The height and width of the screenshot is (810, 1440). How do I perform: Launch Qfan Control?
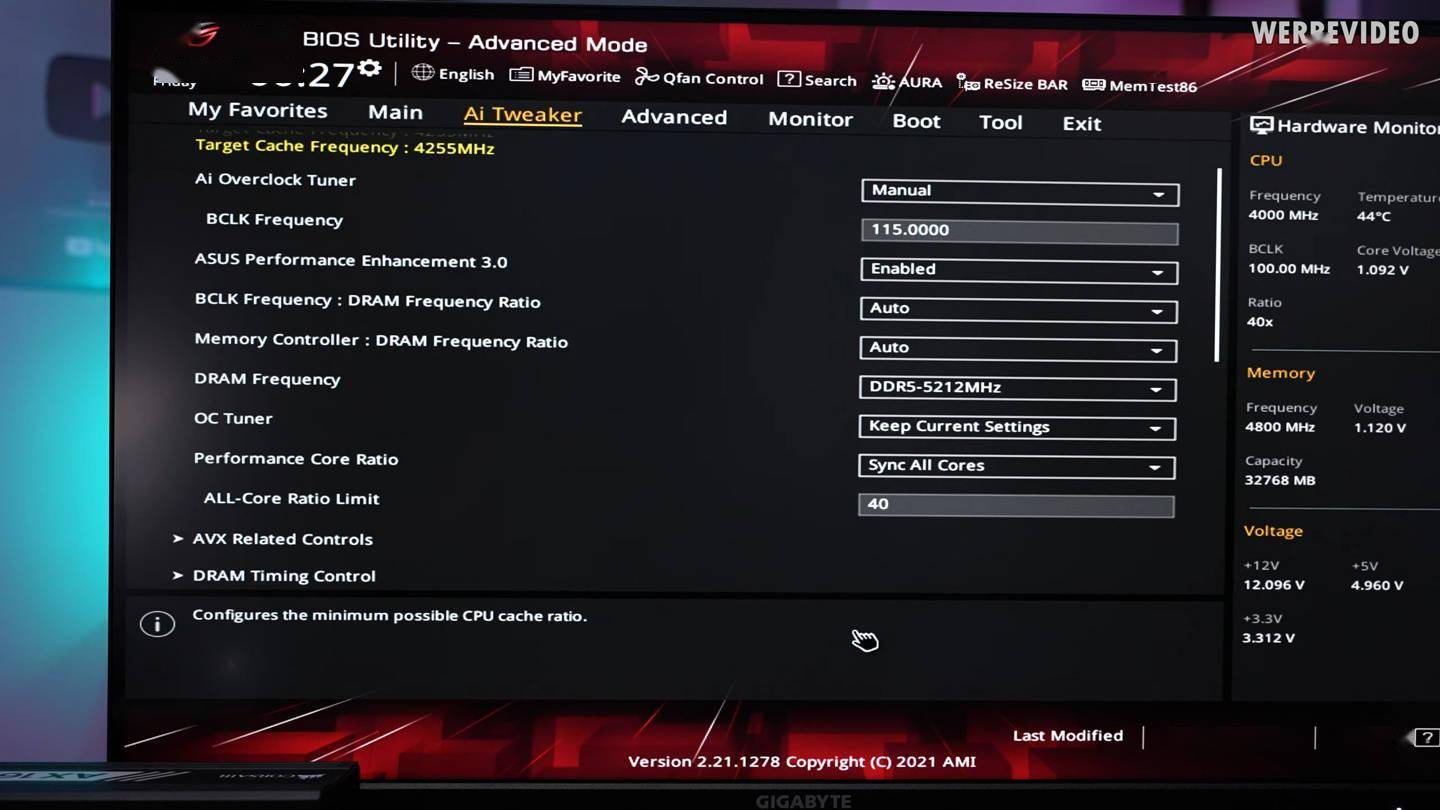tap(699, 78)
